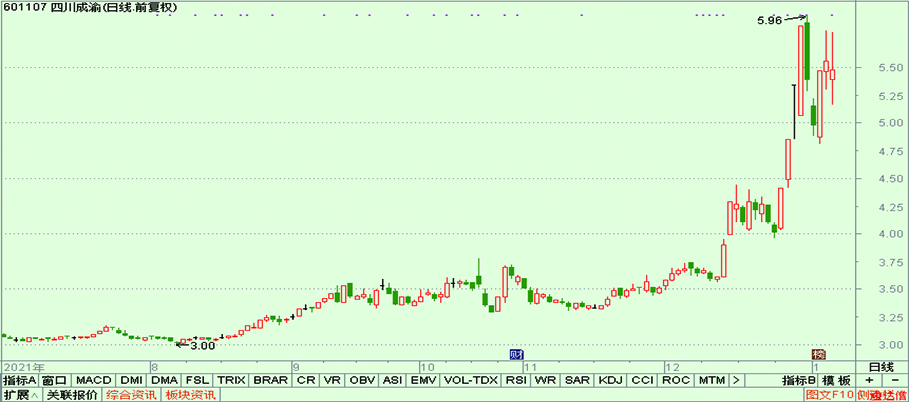This screenshot has width=909, height=402.
Task: Click the tall green candlestick at the 5.96 high
Action: click(807, 51)
